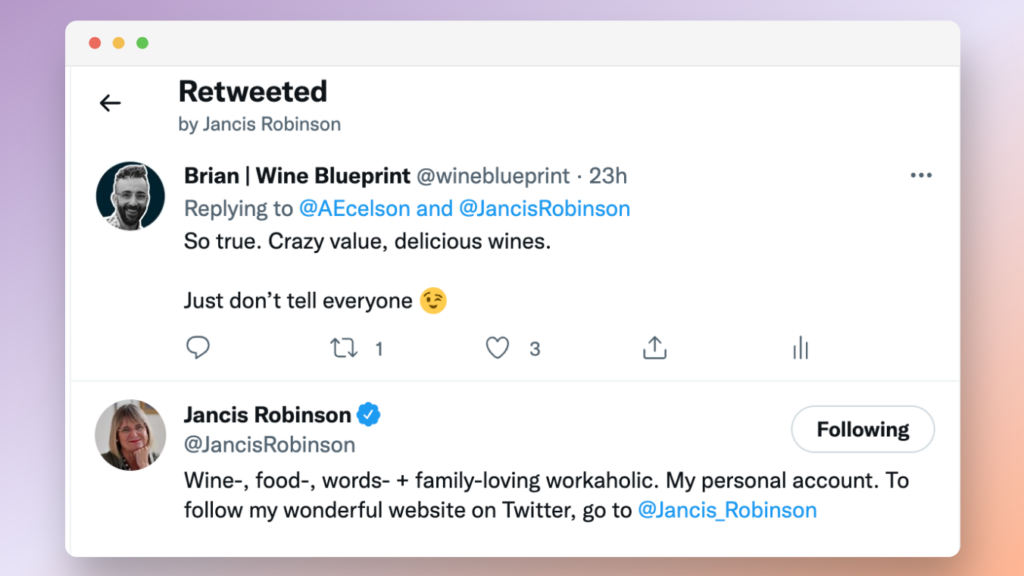Like the tweet with the heart icon
1024x576 pixels.
[497, 348]
